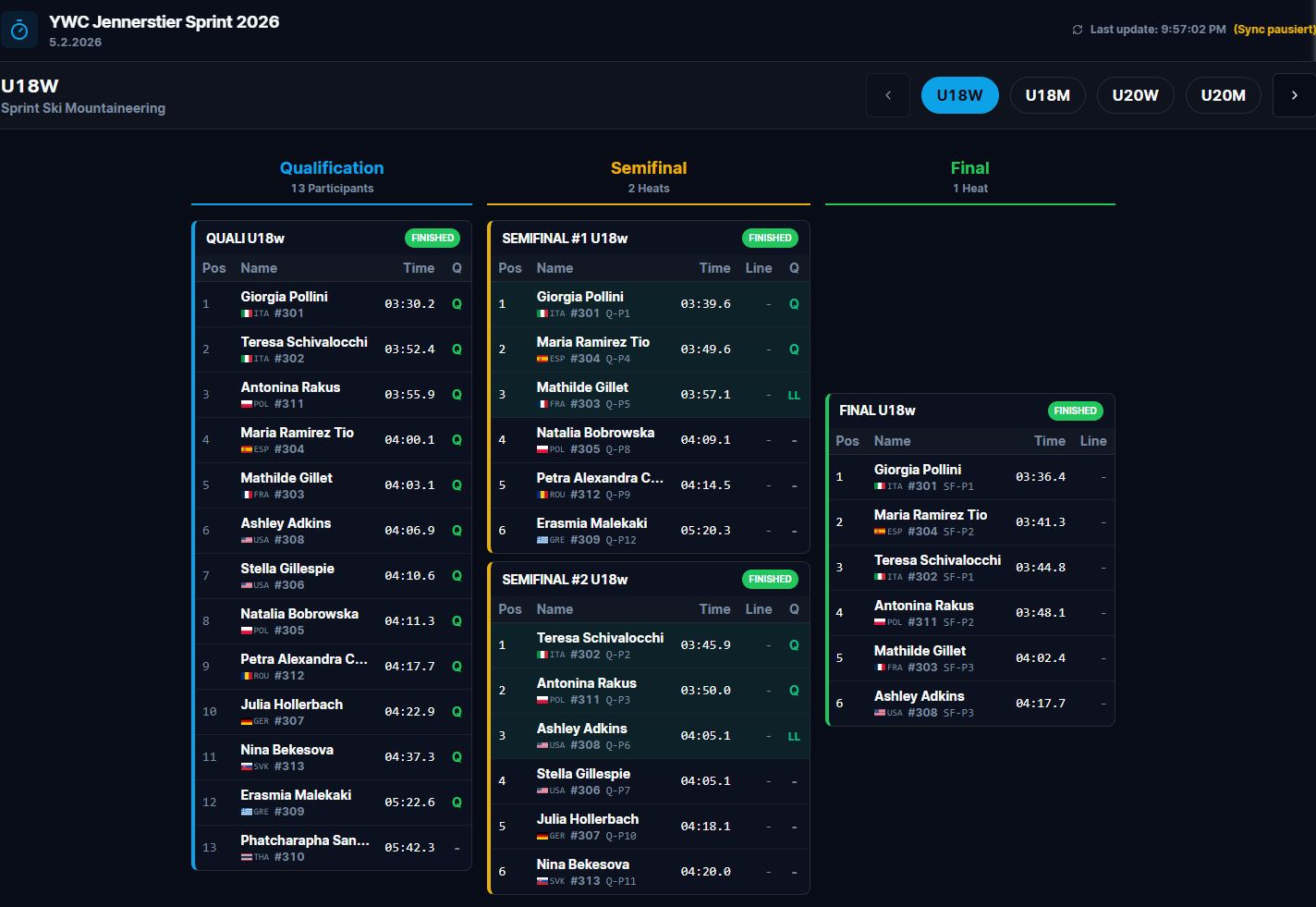This screenshot has height=907, width=1316.
Task: Click FINISHED badge on QUALI U18w card
Action: (x=433, y=238)
